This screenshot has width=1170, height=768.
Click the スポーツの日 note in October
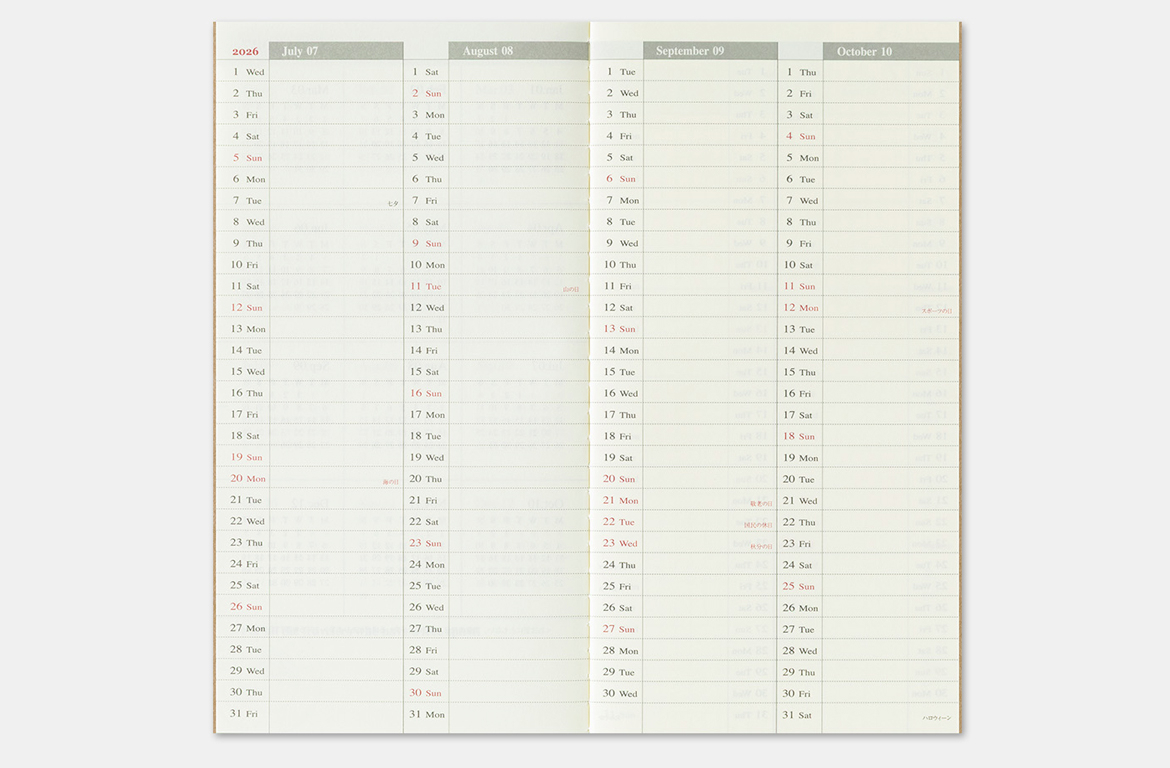936,311
